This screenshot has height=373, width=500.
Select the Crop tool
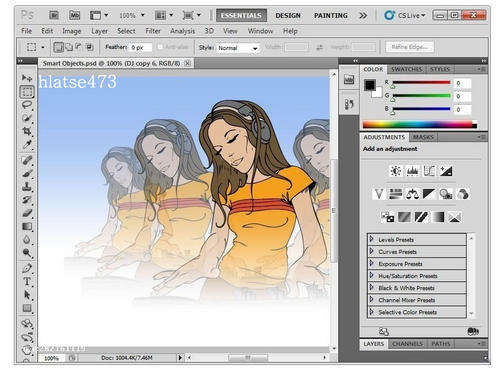point(27,131)
